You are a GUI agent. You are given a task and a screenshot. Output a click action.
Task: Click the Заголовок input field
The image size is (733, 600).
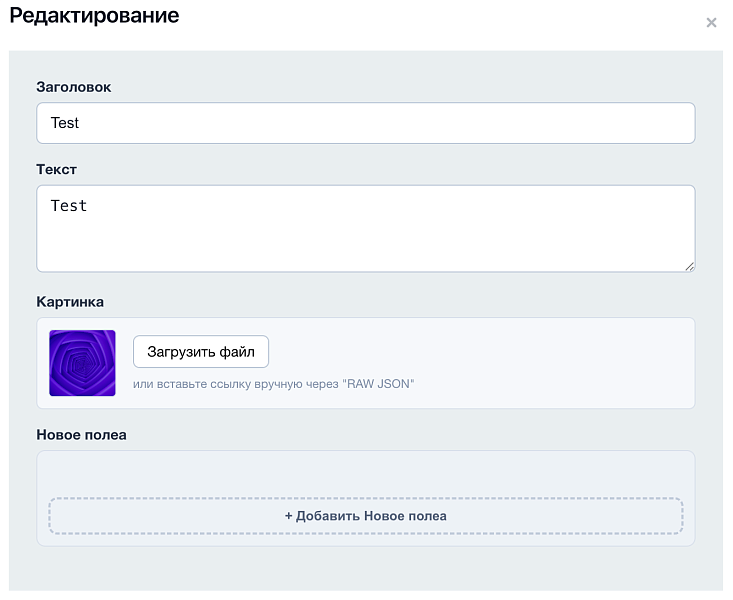click(x=365, y=123)
